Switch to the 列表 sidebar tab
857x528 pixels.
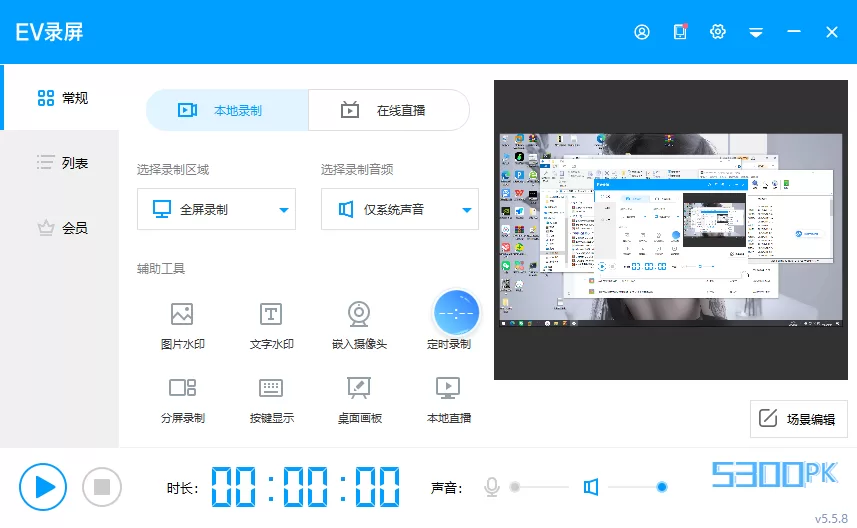pos(62,163)
